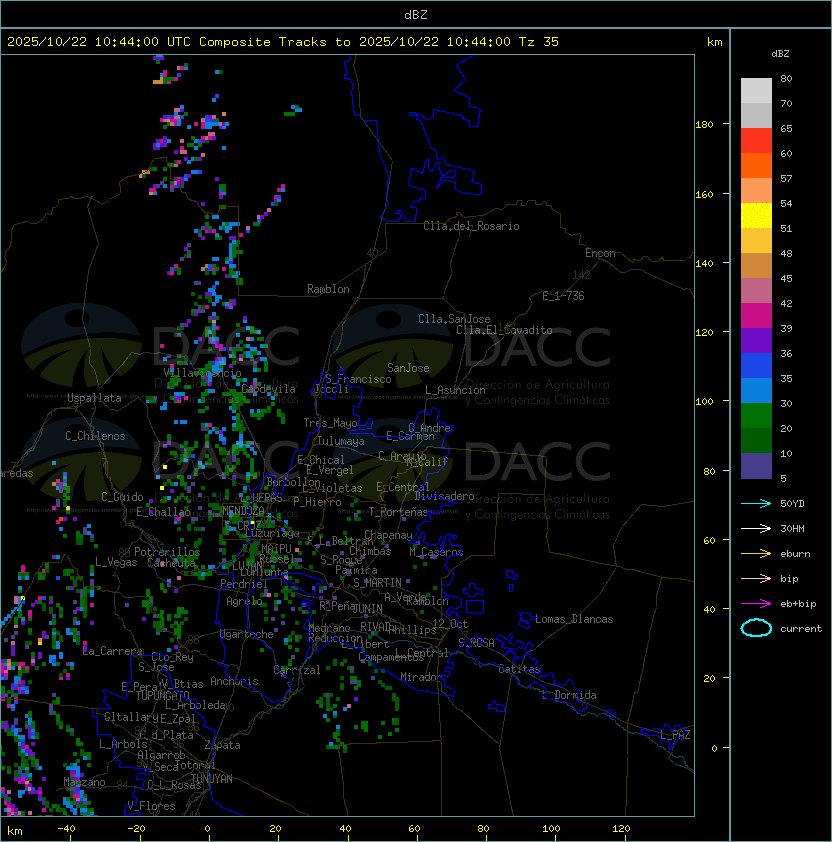The image size is (832, 842).
Task: Click the S_MARTIN map label
Action: point(378,583)
